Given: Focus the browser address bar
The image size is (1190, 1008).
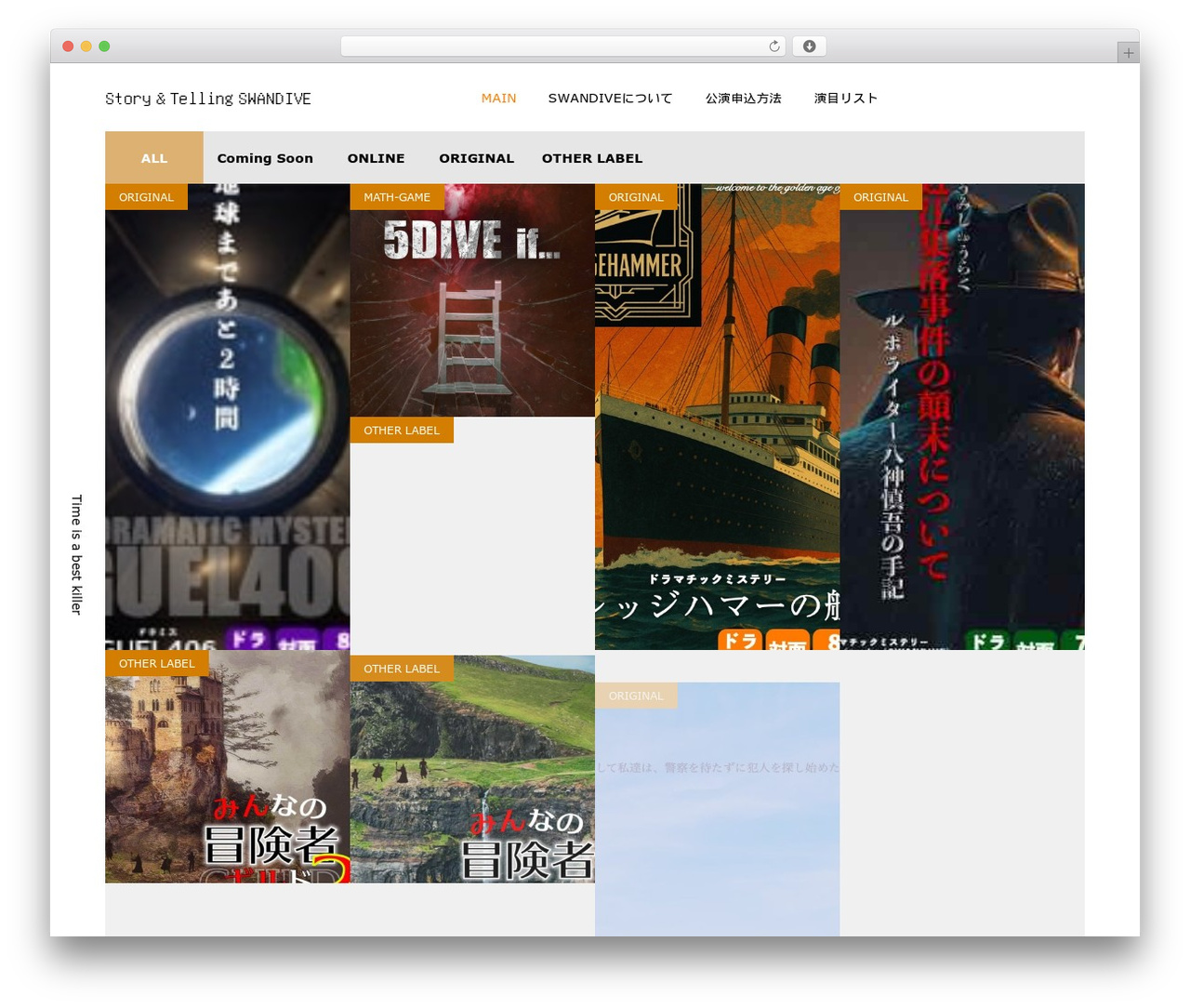Looking at the screenshot, I should 562,46.
